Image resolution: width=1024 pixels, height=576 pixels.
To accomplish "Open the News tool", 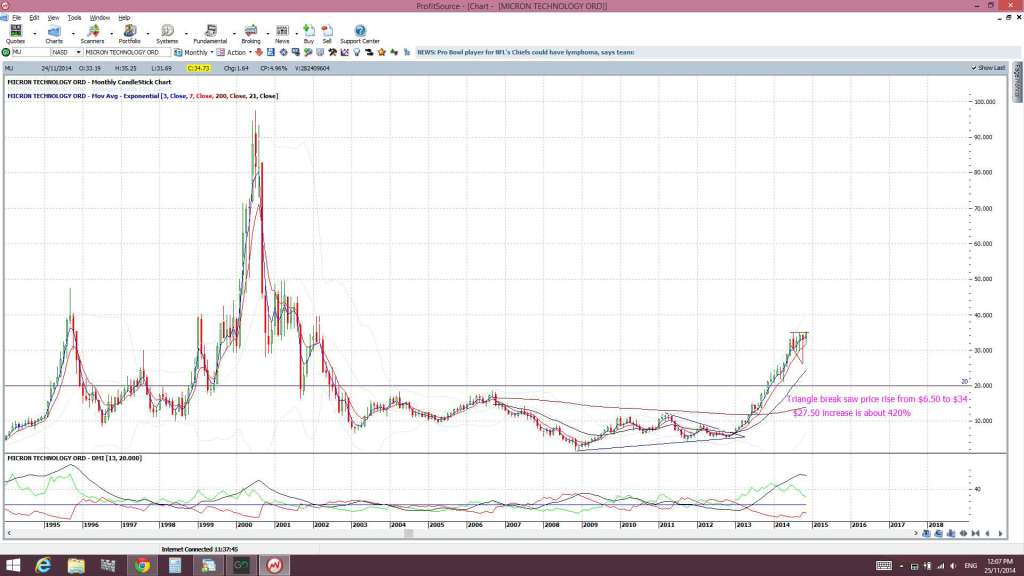I will [282, 34].
